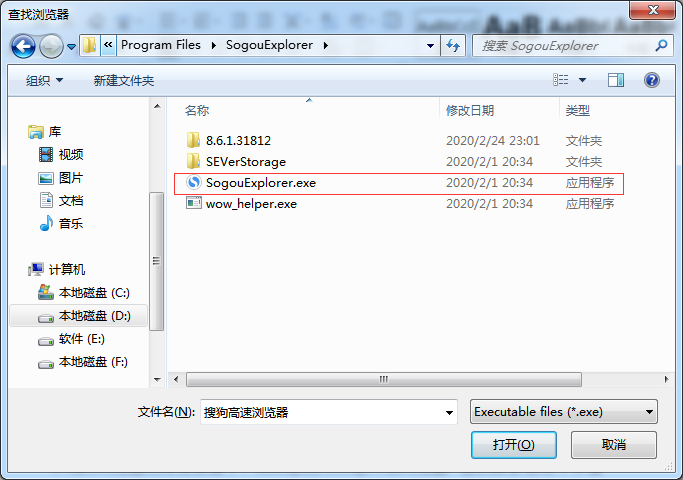The width and height of the screenshot is (683, 480).
Task: Expand the view options dropdown arrow
Action: pos(582,80)
